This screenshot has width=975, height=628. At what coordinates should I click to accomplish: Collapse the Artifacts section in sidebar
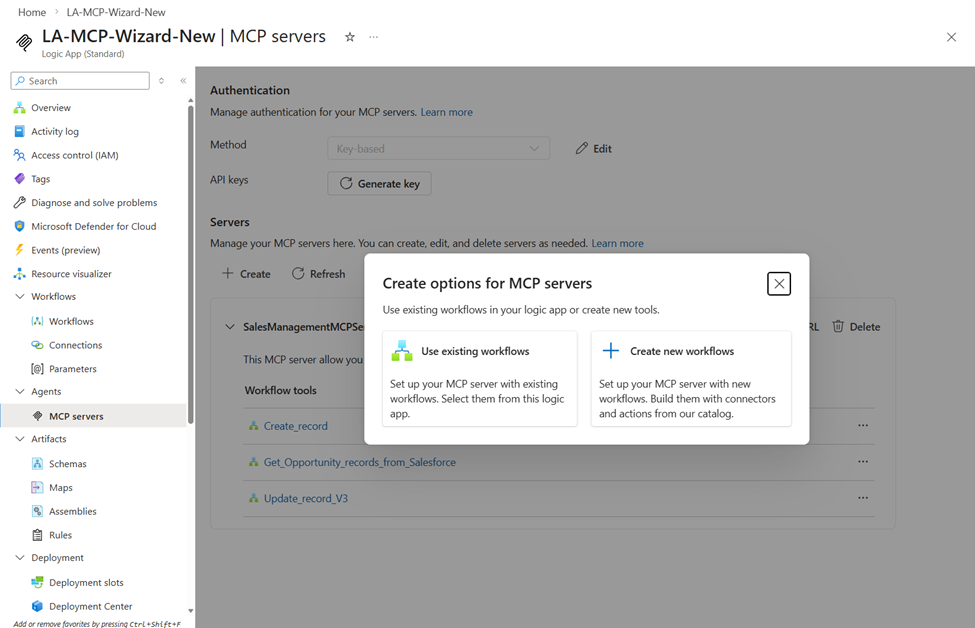click(19, 439)
